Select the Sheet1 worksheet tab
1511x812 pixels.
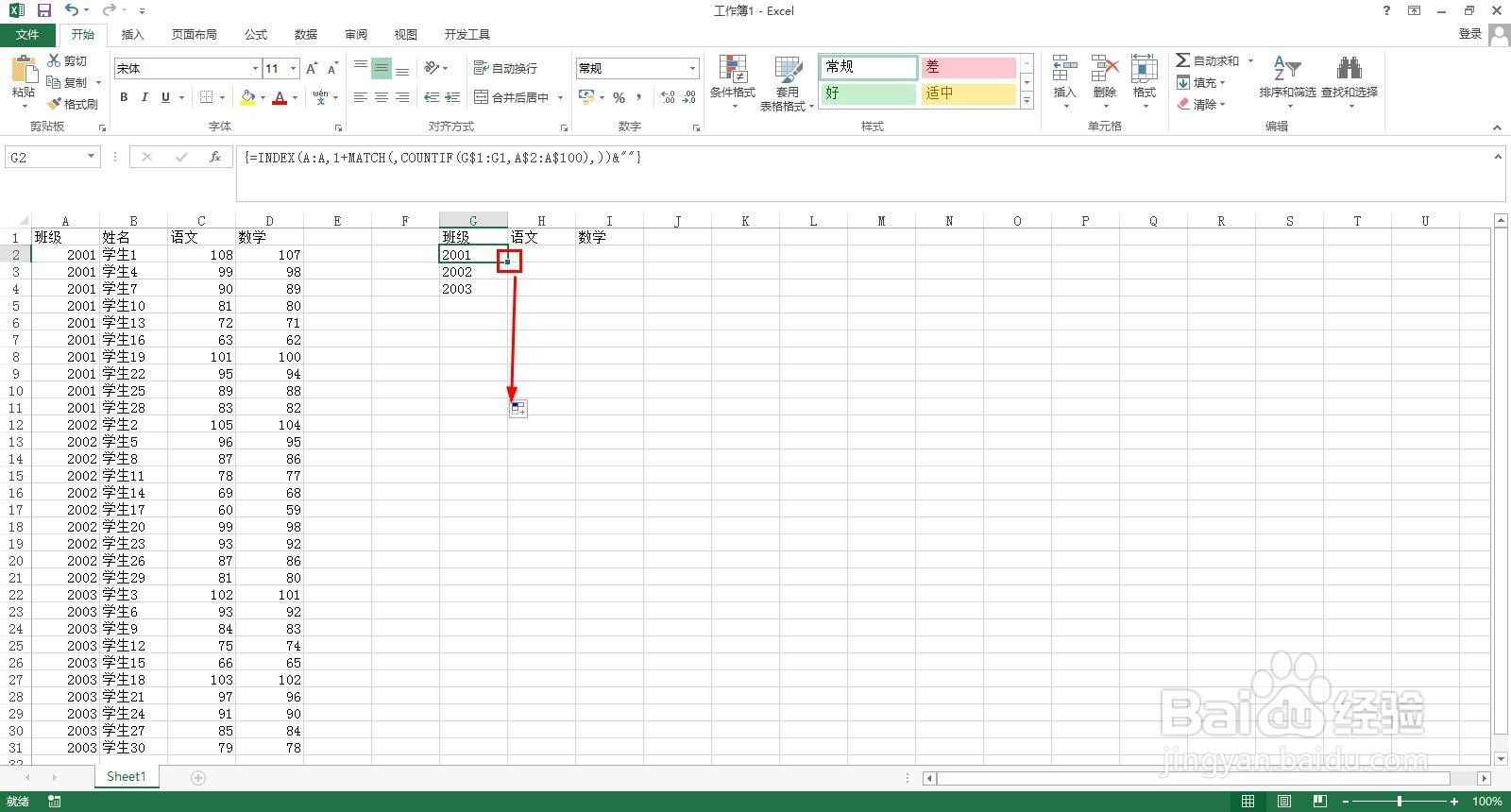coord(127,776)
